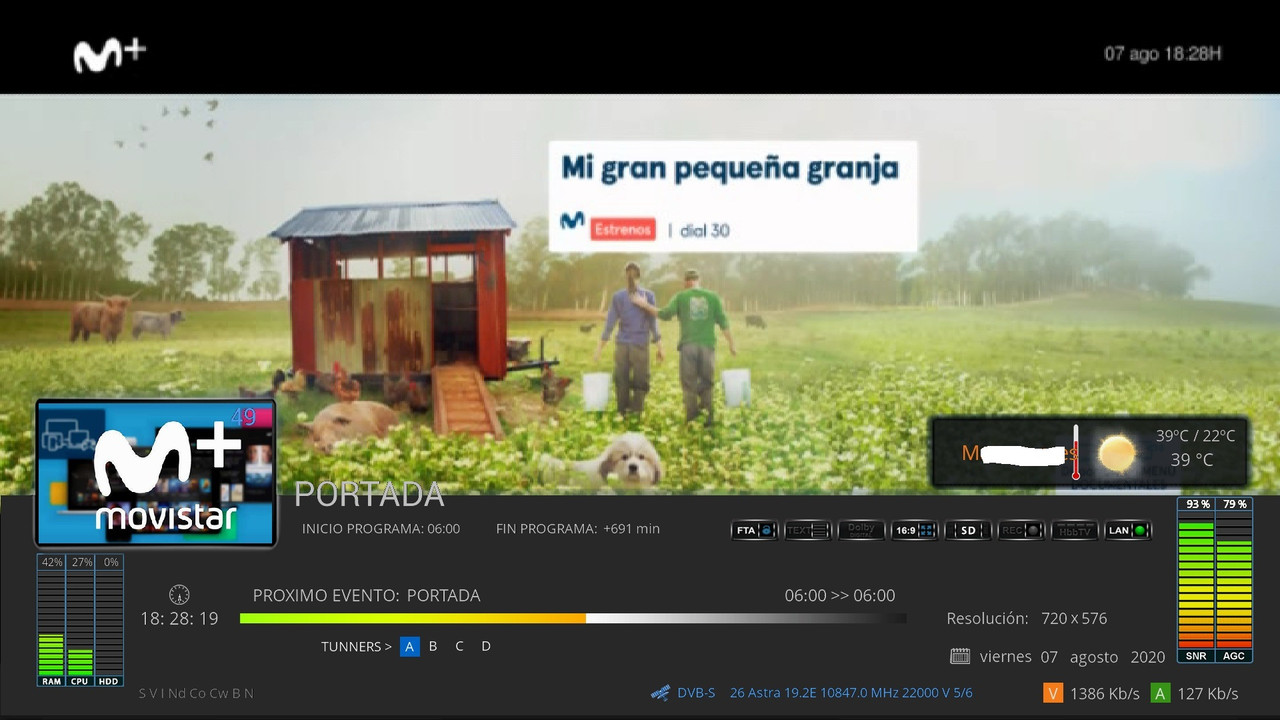
Task: Click the event progress bar
Action: pos(573,618)
